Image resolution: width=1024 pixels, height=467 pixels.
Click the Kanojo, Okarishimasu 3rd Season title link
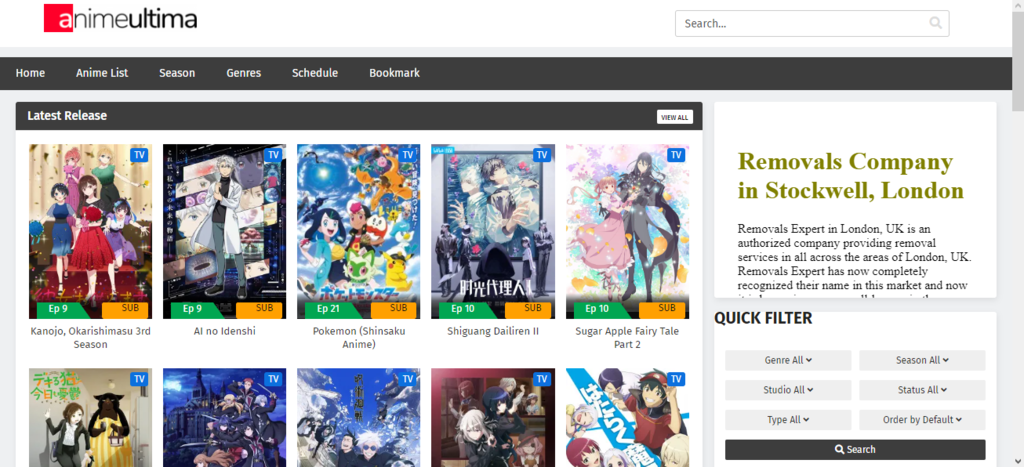click(x=90, y=338)
